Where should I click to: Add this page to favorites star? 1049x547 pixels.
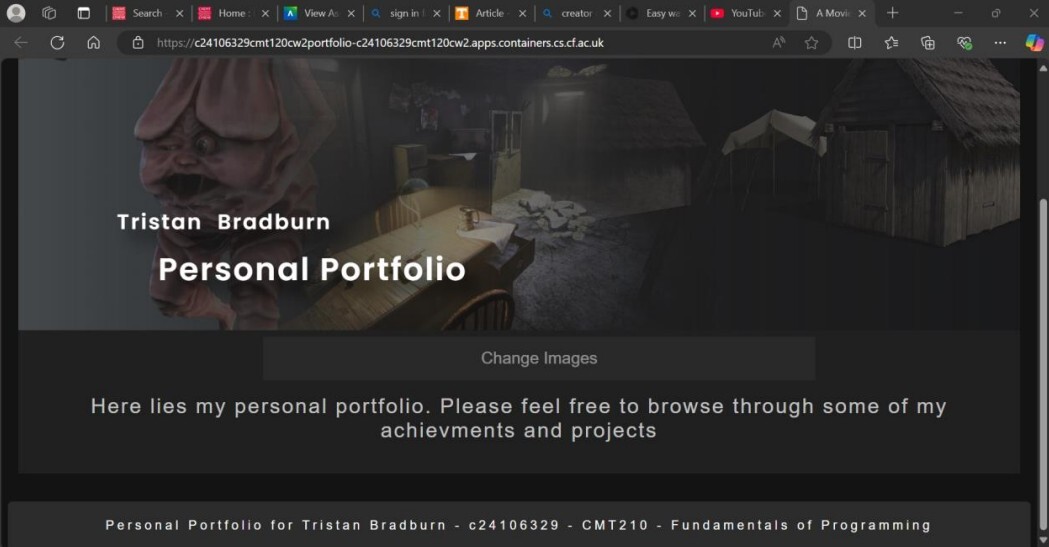812,43
